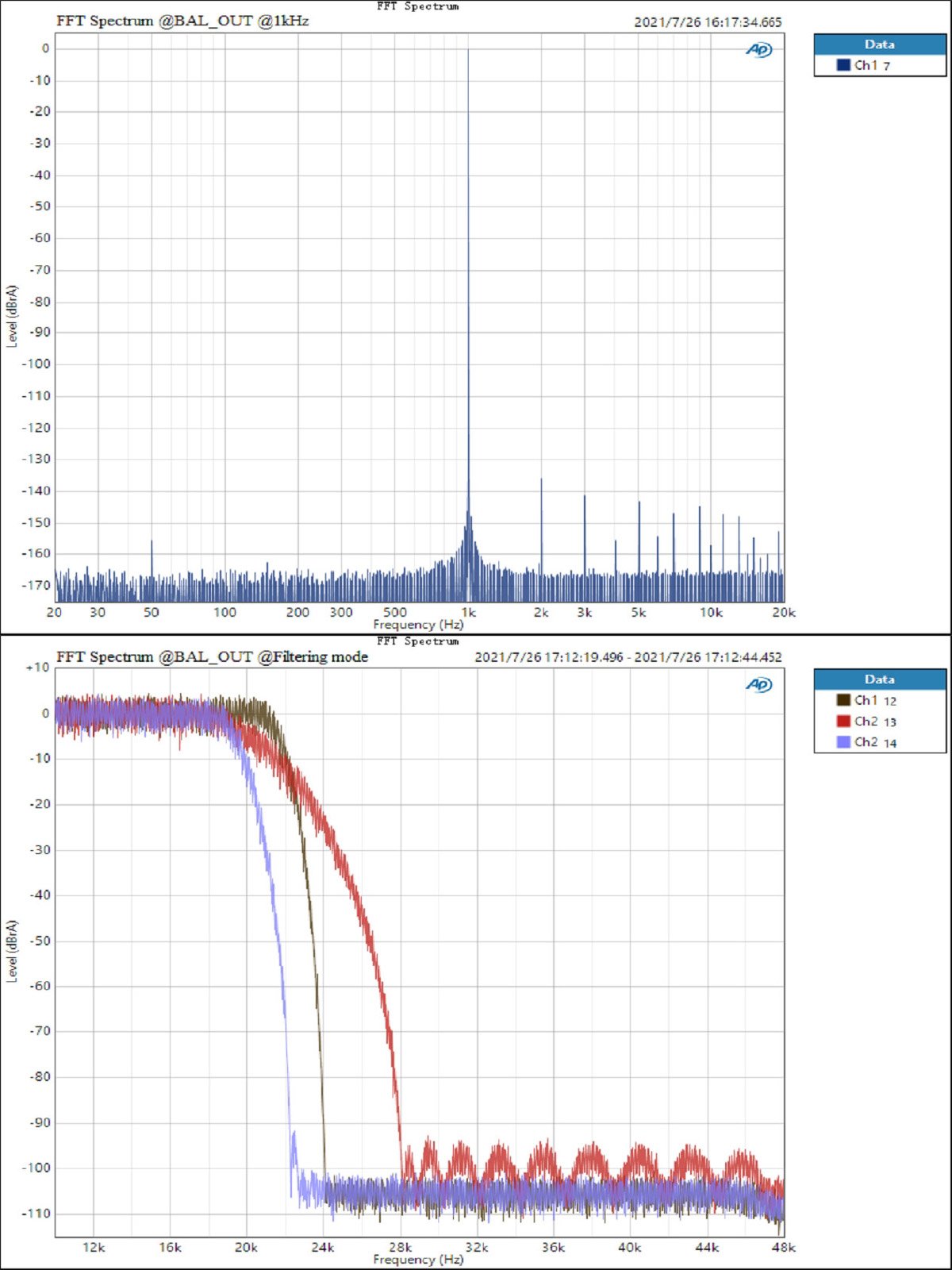
Task: Click the title FFT Spectrum @BAL_OUT @Filtering mode
Action: [212, 656]
